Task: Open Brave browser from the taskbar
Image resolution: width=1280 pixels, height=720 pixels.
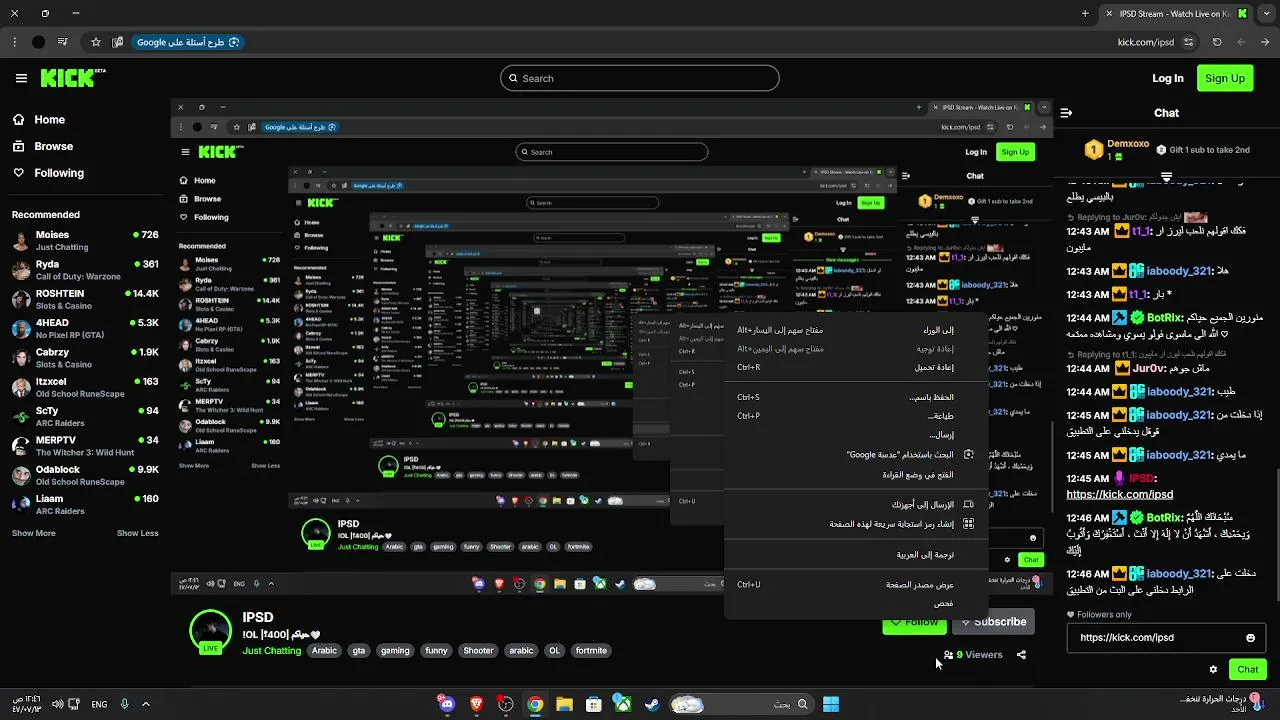Action: coord(476,704)
